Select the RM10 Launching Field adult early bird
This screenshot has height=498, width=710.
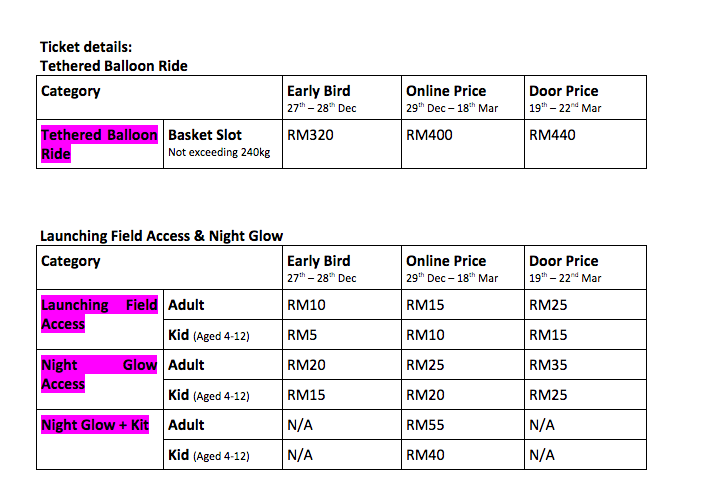(307, 305)
